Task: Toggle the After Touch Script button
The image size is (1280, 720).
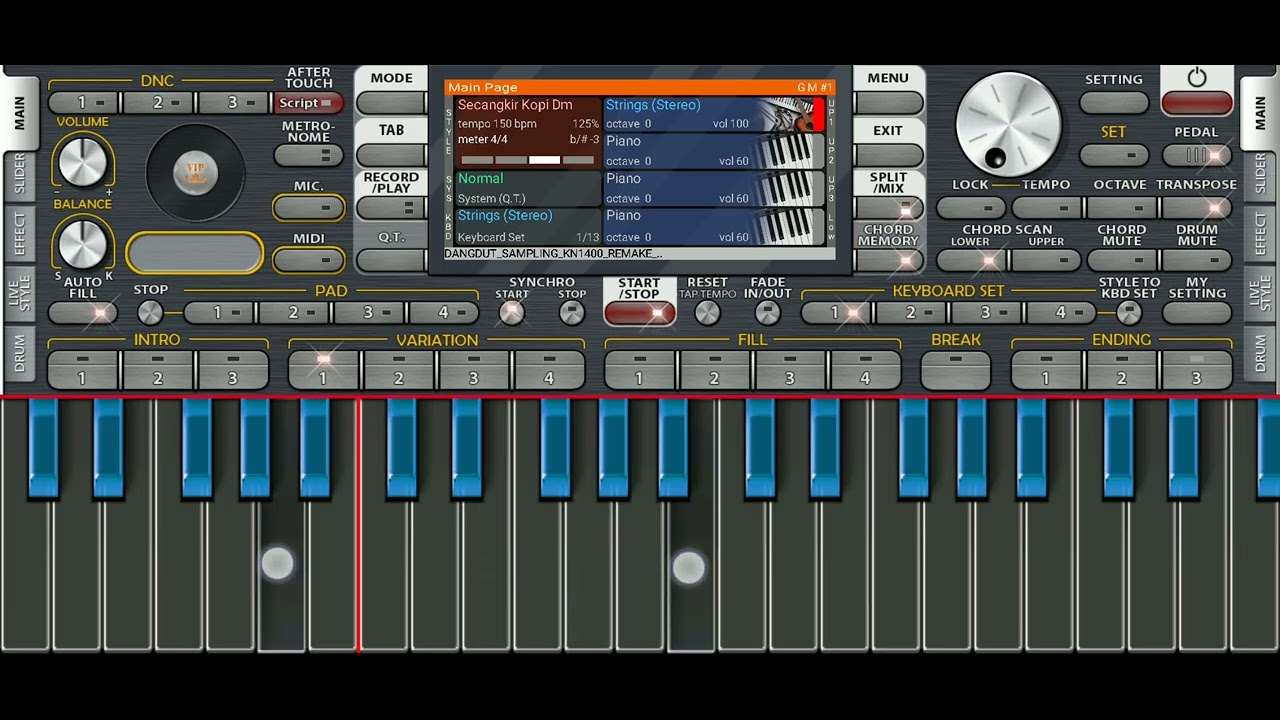Action: pos(308,103)
